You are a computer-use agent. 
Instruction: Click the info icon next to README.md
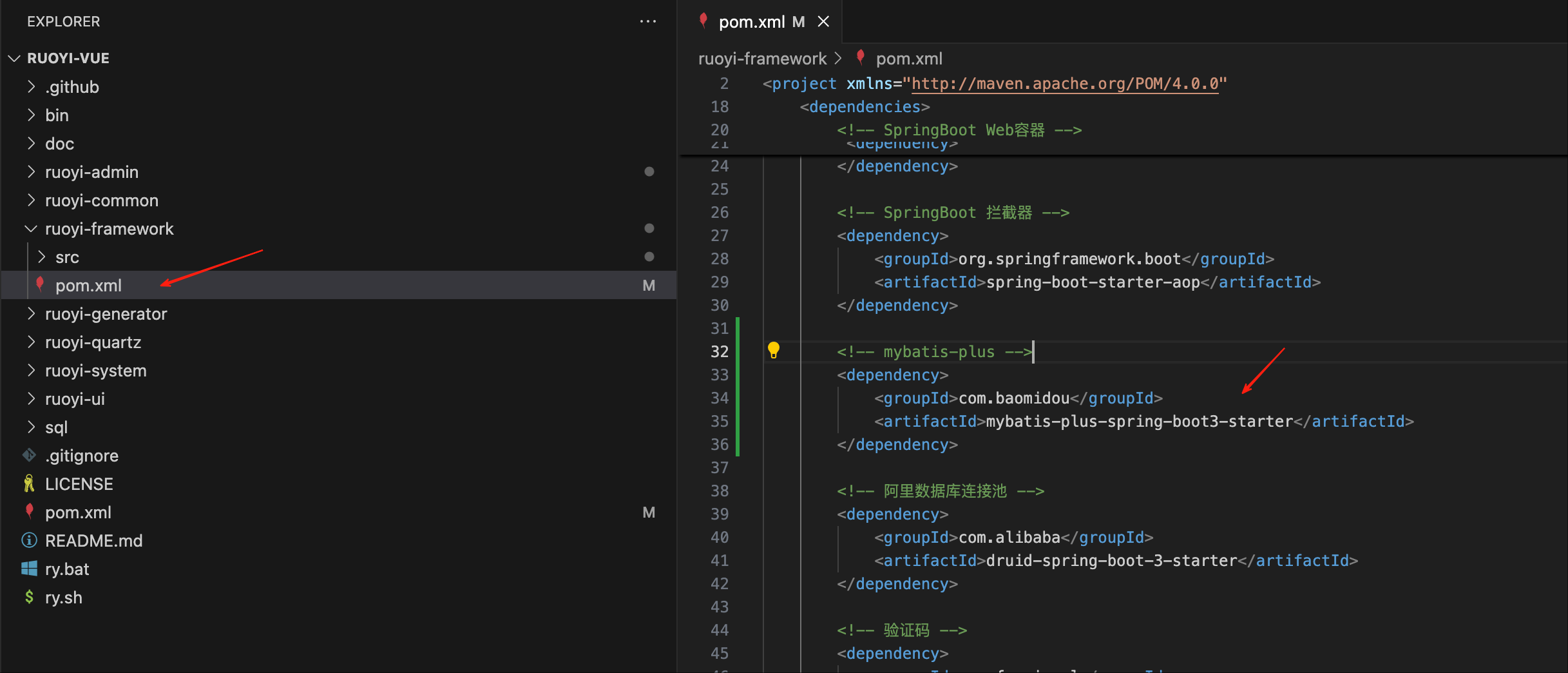pyautogui.click(x=29, y=540)
